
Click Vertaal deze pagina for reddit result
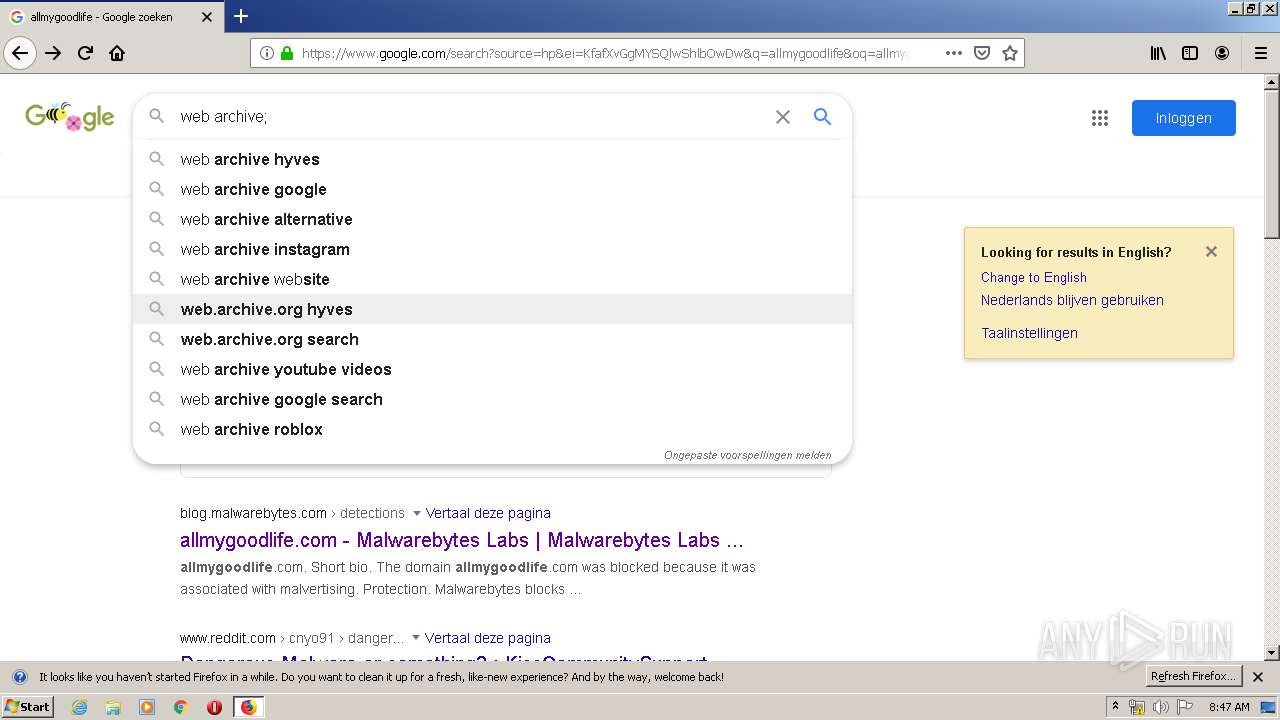(487, 638)
